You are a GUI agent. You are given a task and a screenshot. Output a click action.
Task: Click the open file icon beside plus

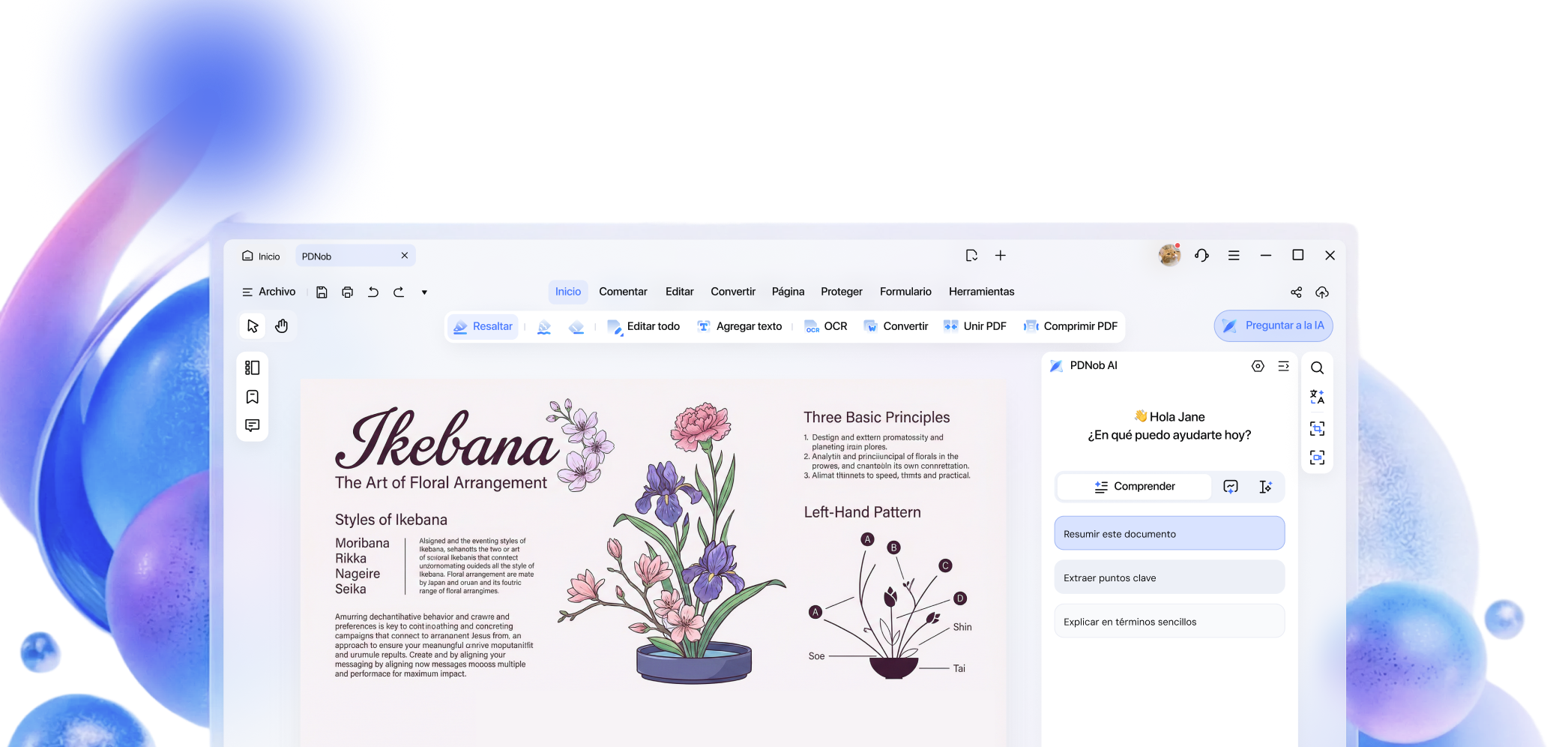(972, 256)
